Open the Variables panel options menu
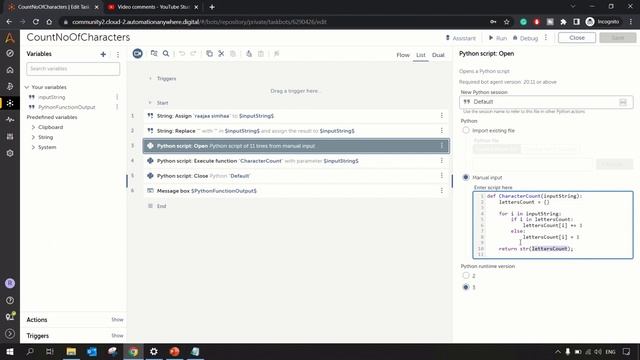Viewport: 640px width, 360px height. pyautogui.click(x=118, y=54)
